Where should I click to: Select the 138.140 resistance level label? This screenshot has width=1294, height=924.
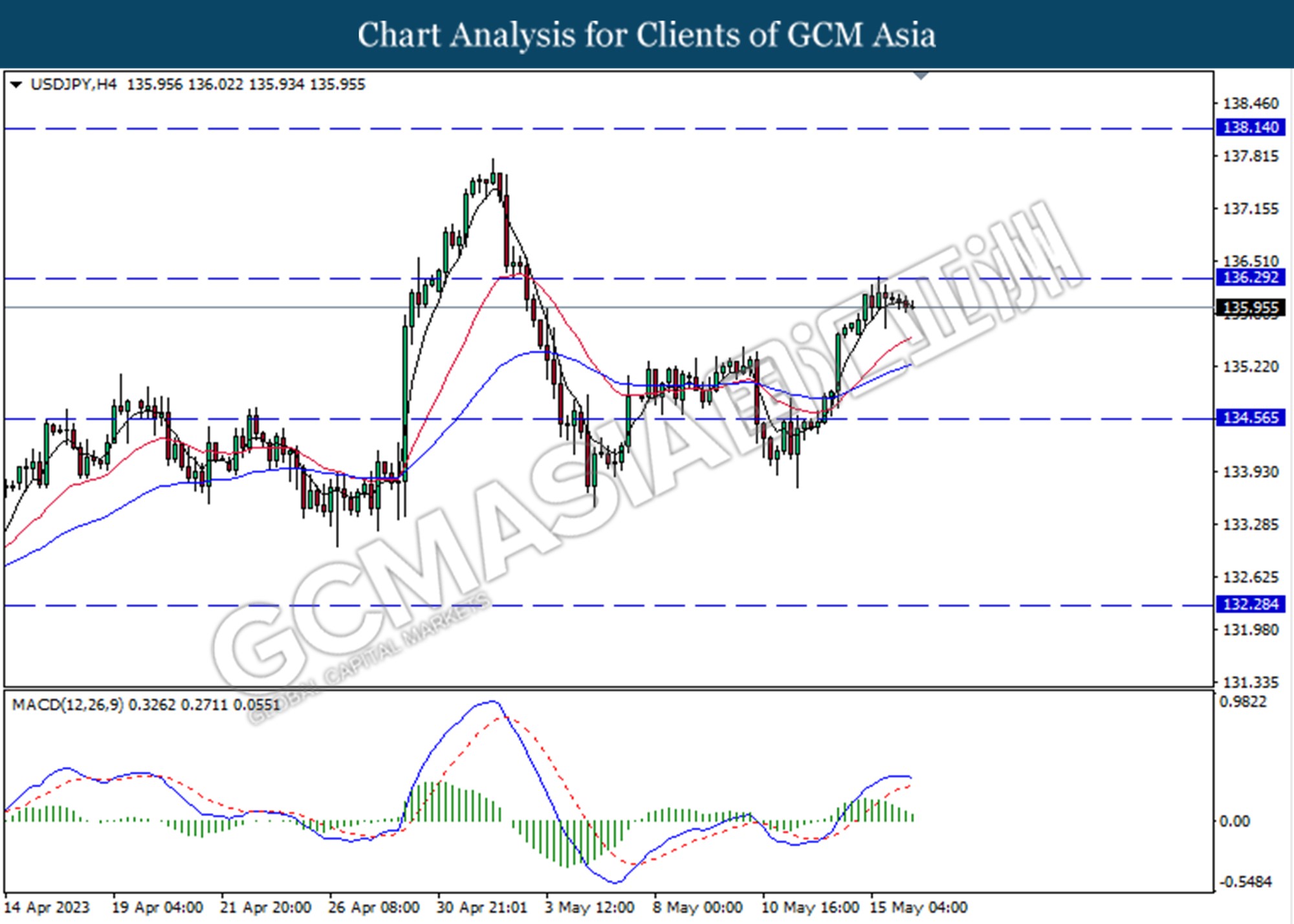1251,127
